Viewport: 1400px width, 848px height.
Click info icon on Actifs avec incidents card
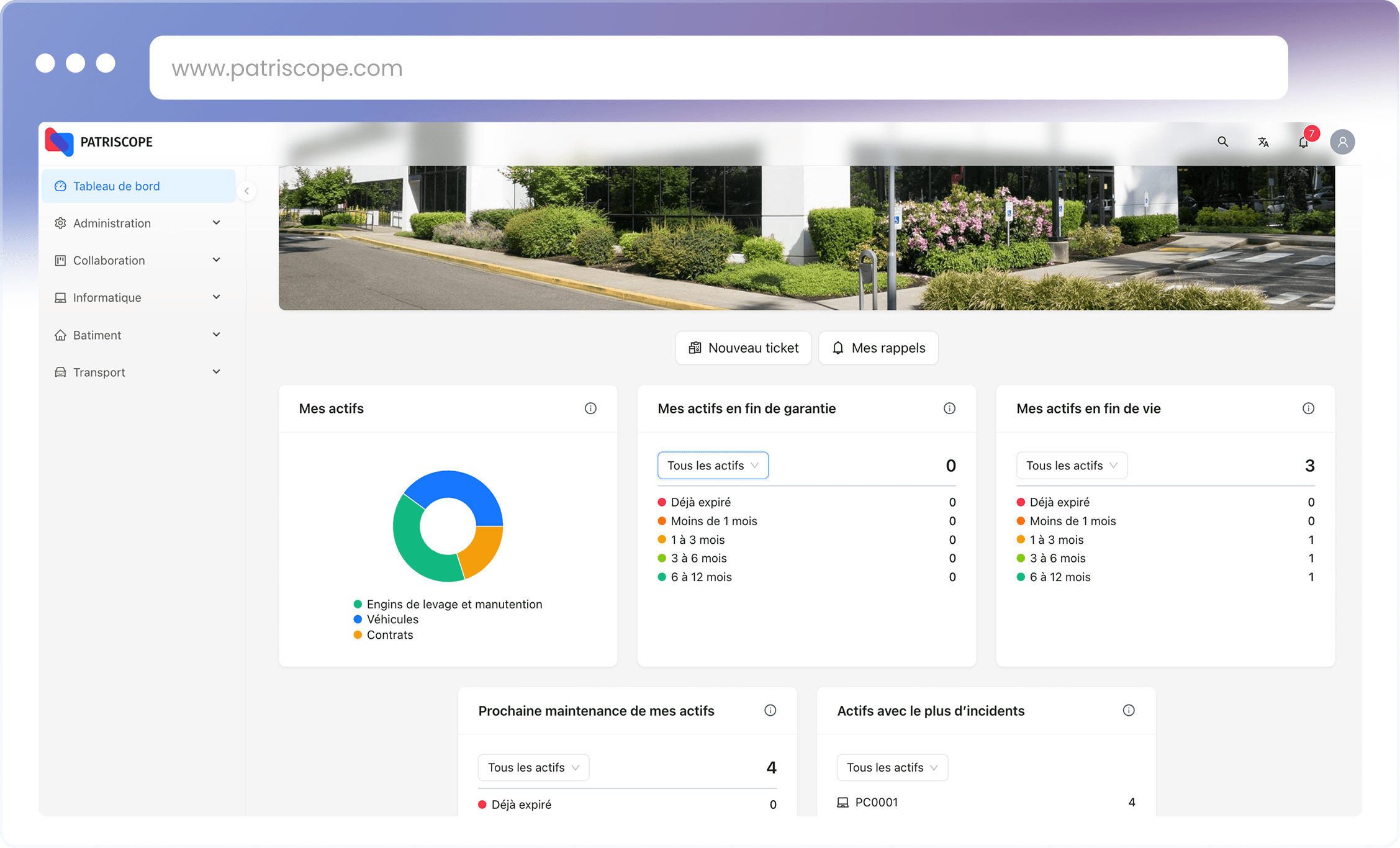point(1129,710)
